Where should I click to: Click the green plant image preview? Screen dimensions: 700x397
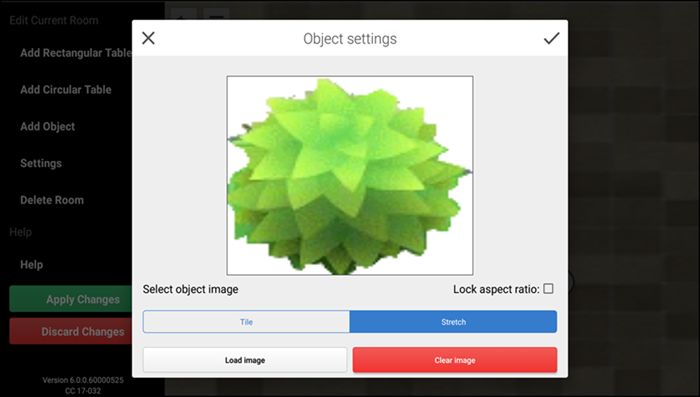[x=350, y=176]
